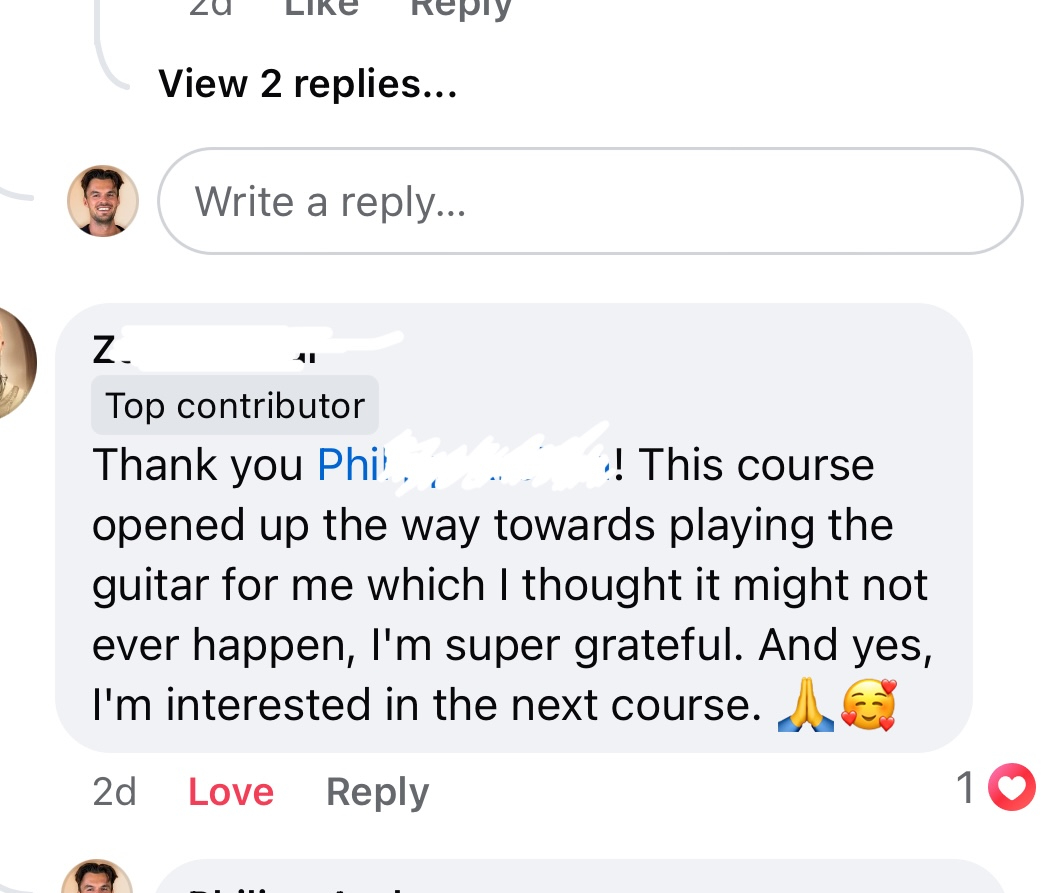Click the partially visible avatar at the bottom
Image resolution: width=1060 pixels, height=893 pixels.
[98, 878]
